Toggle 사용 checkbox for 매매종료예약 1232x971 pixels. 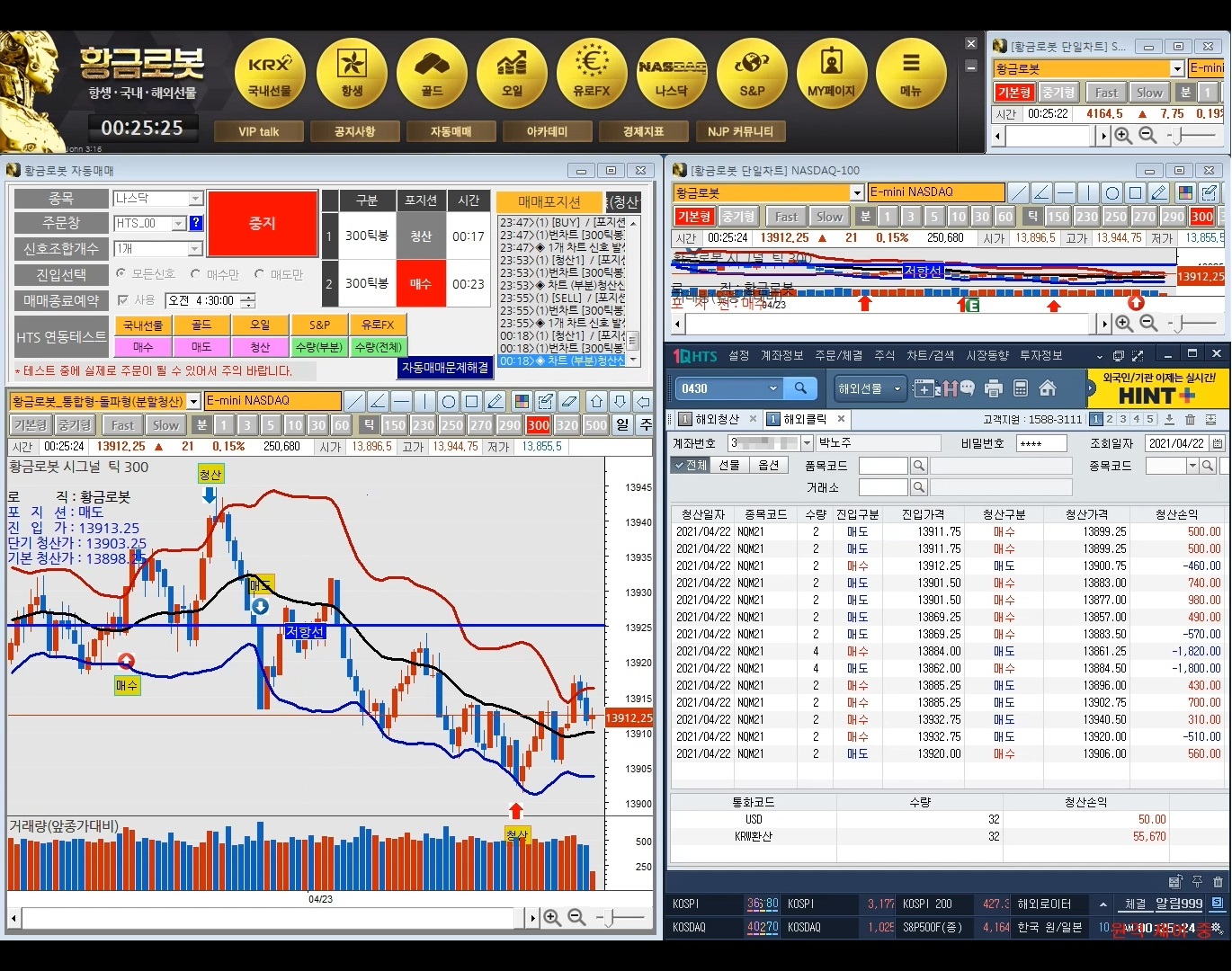122,300
